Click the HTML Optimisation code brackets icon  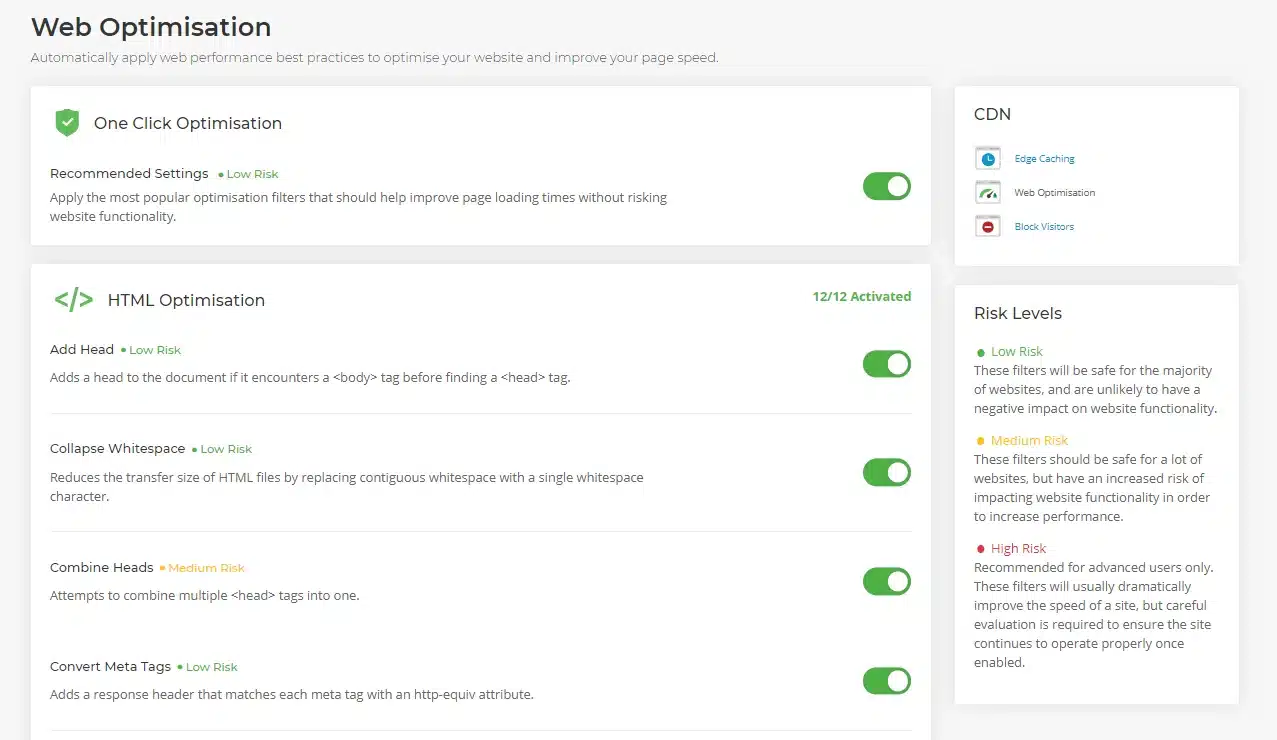coord(73,300)
